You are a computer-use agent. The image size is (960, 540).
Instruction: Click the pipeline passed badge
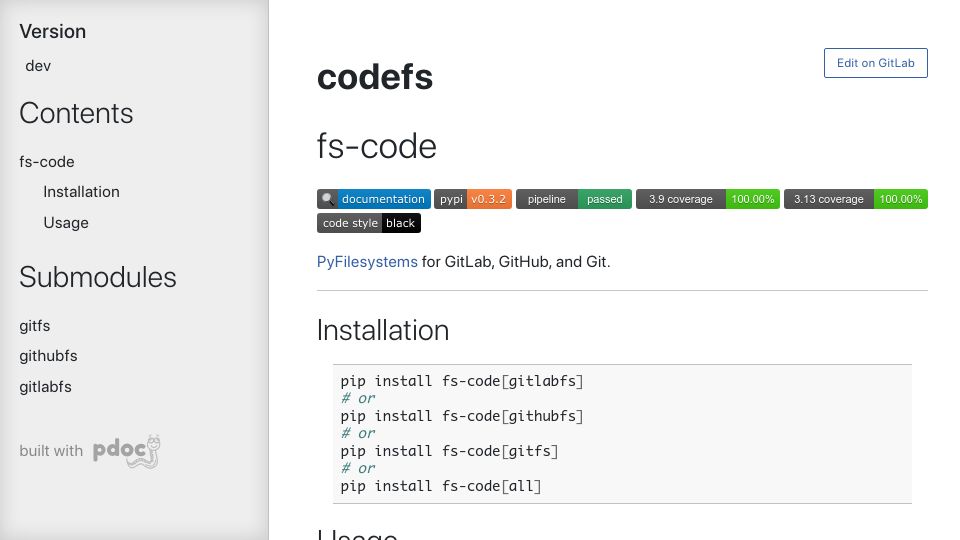click(x=574, y=199)
